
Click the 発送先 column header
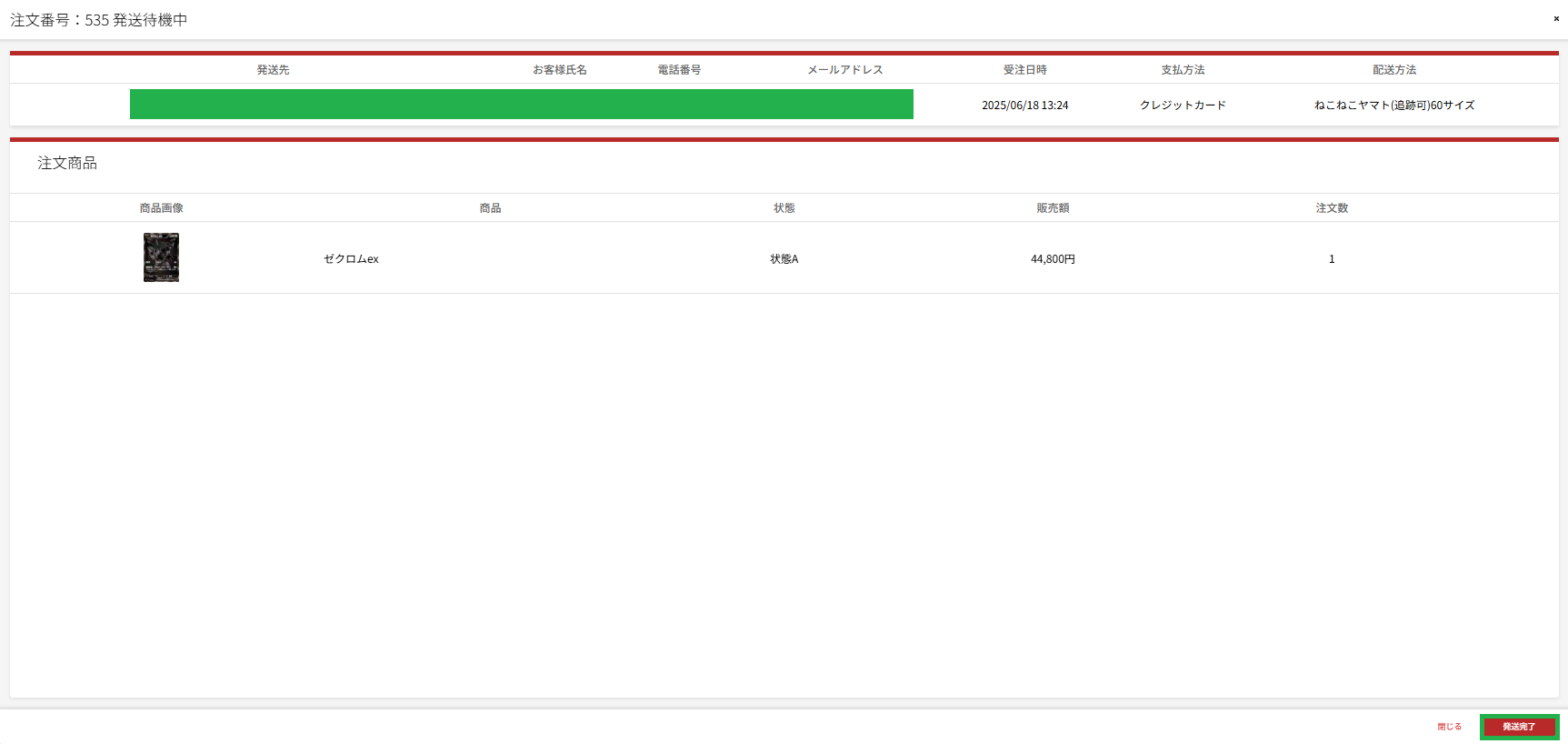click(273, 70)
